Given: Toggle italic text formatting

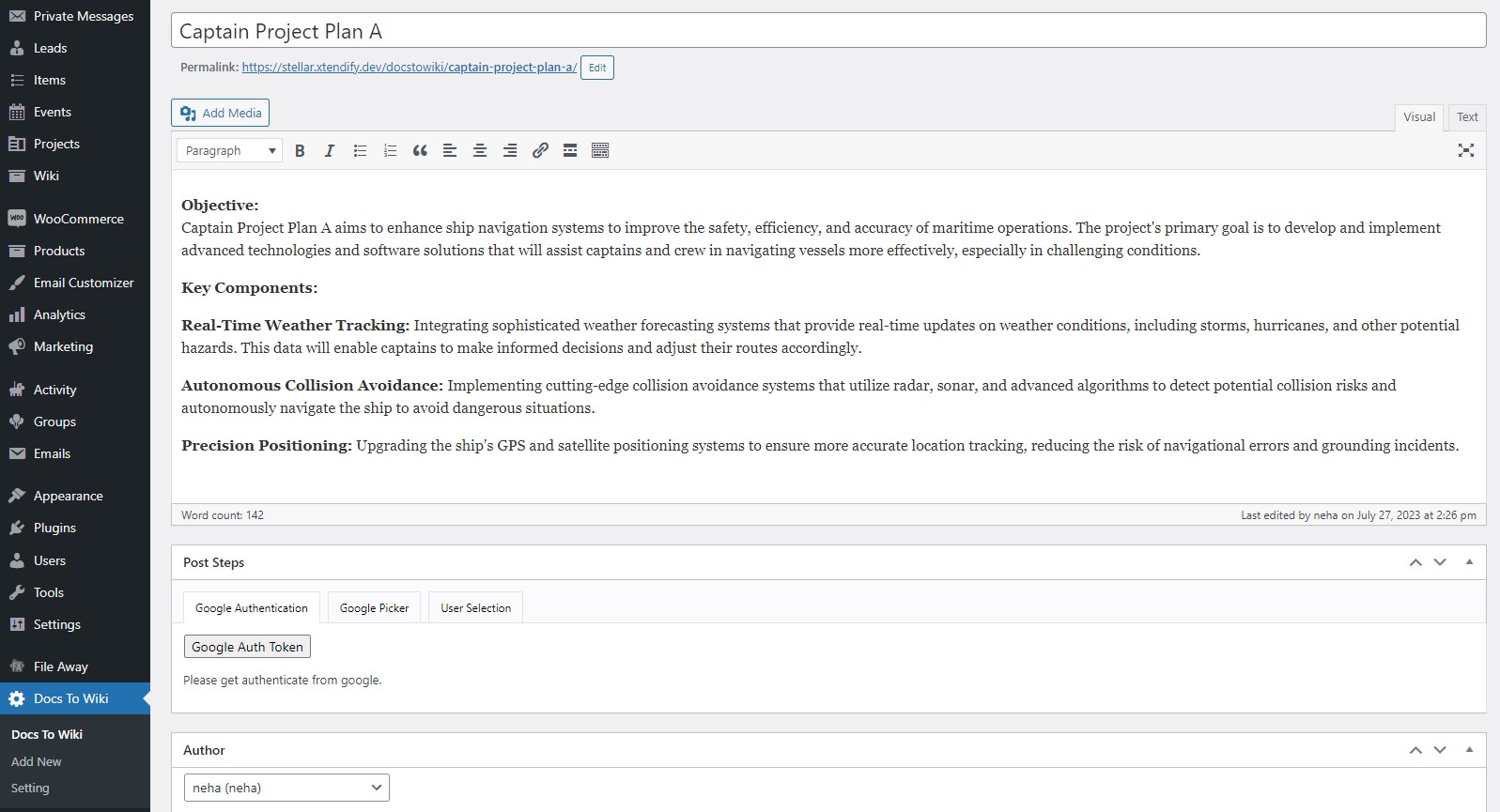Looking at the screenshot, I should tap(330, 150).
